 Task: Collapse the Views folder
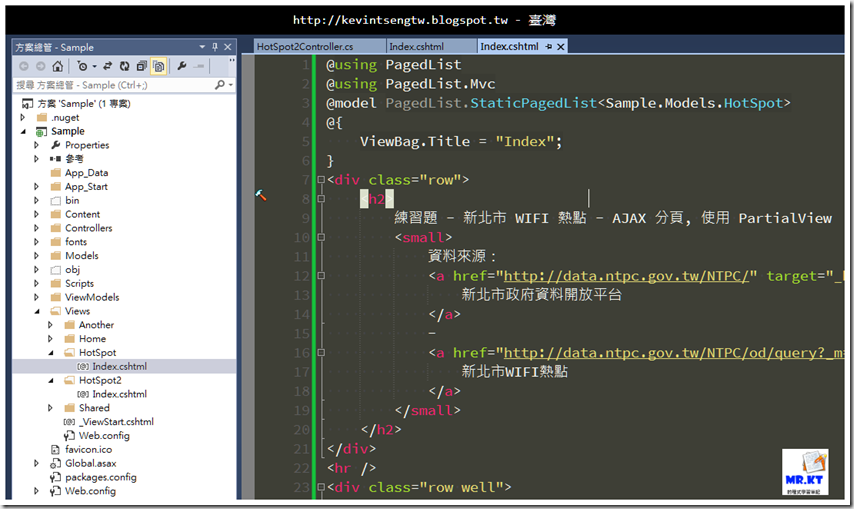click(x=37, y=311)
